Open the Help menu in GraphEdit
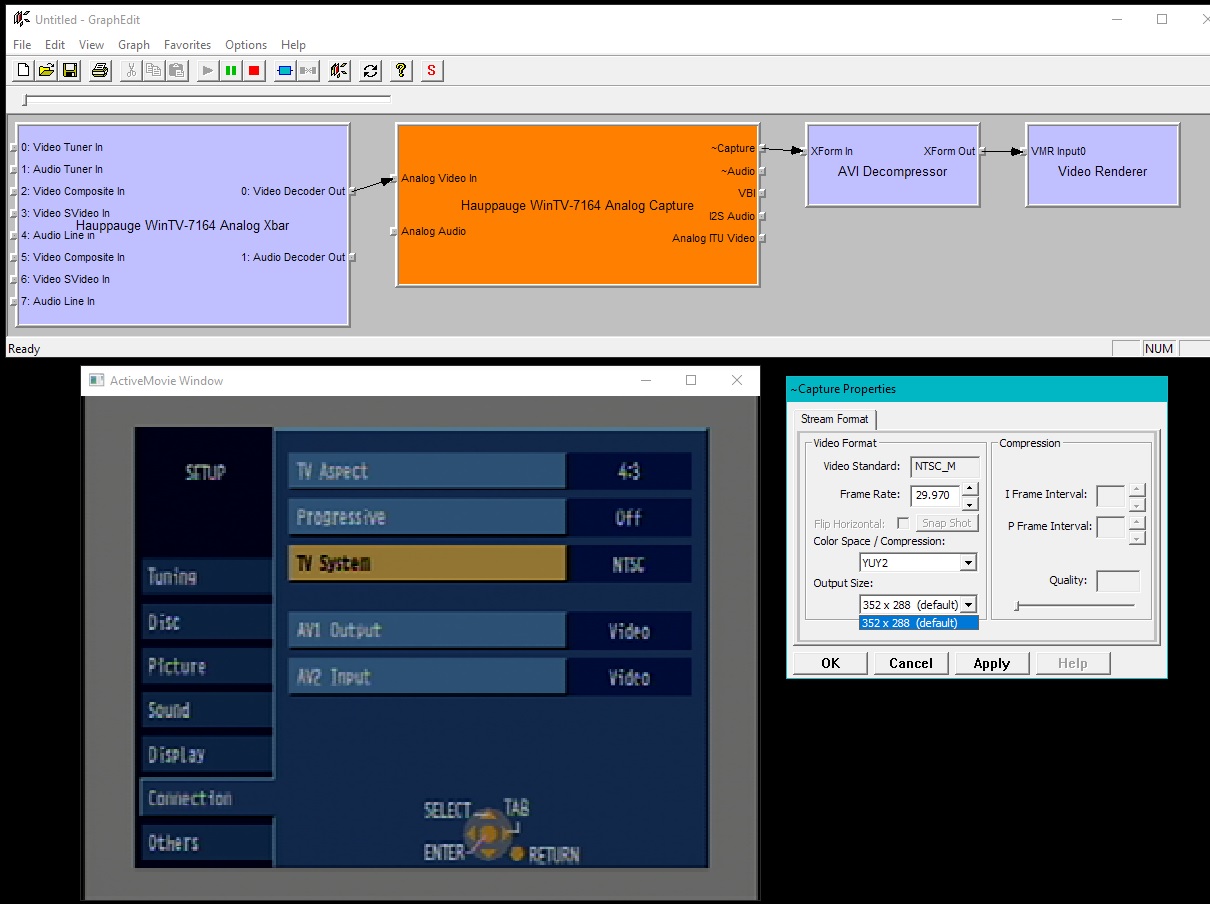Screen dimensions: 1210x904 [x=293, y=45]
